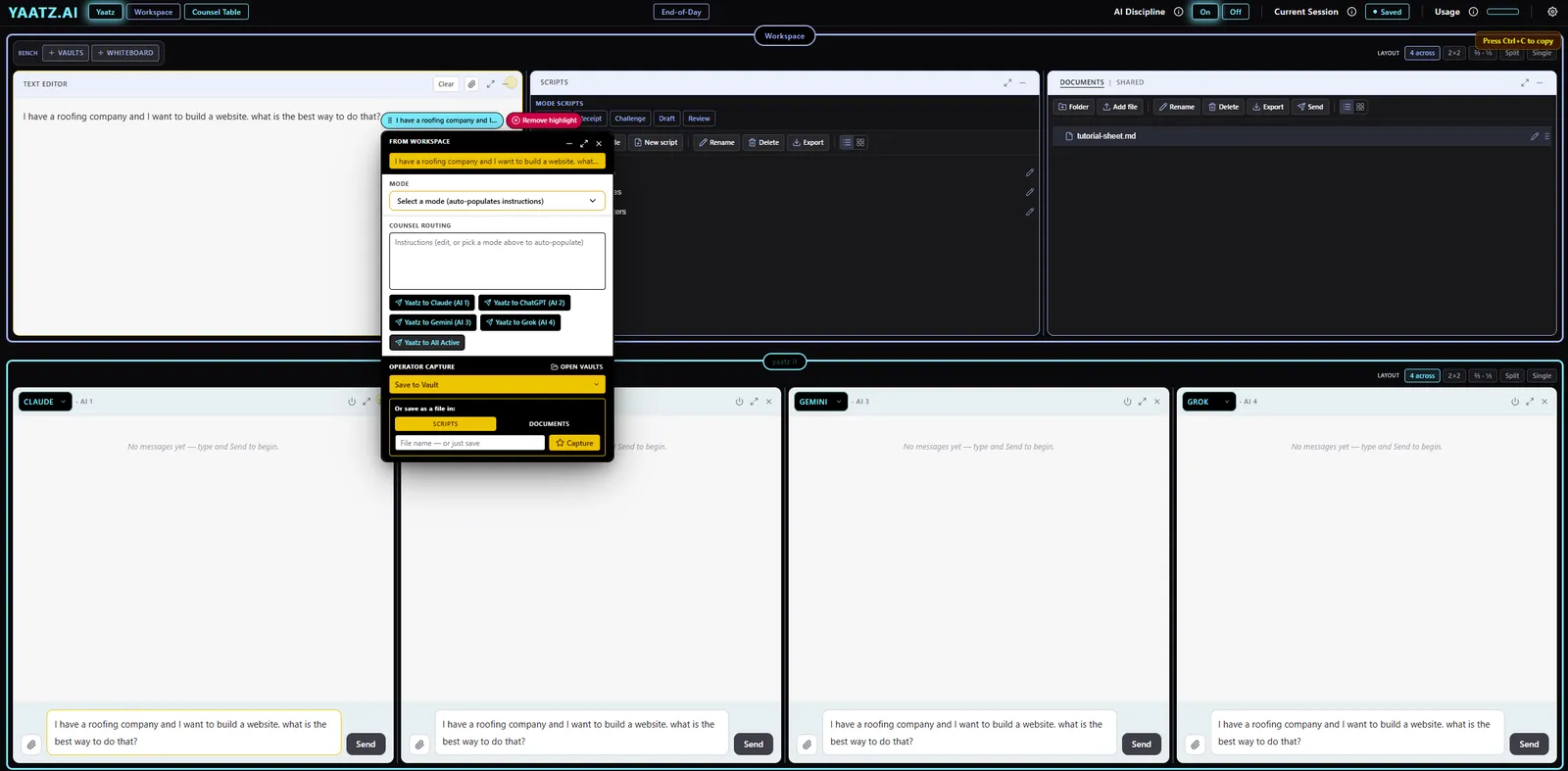The image size is (1568, 771).
Task: Select the Single layout in the lower AI layout bar
Action: click(1542, 375)
